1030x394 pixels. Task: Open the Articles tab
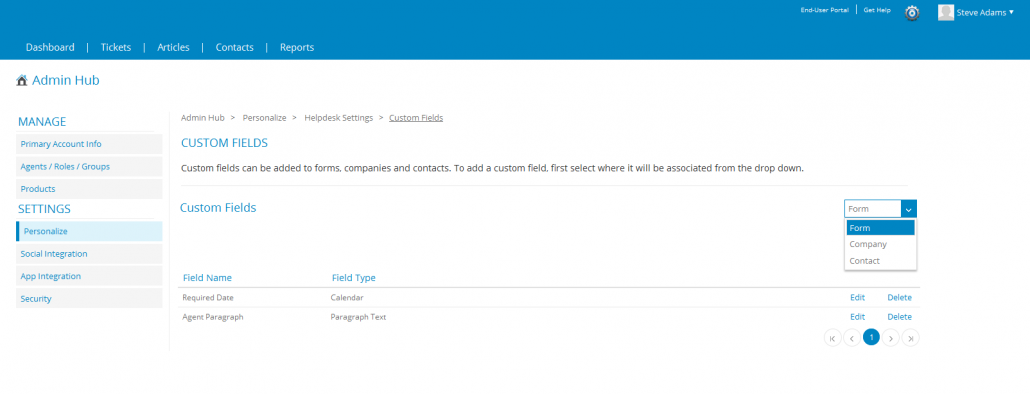tap(173, 47)
